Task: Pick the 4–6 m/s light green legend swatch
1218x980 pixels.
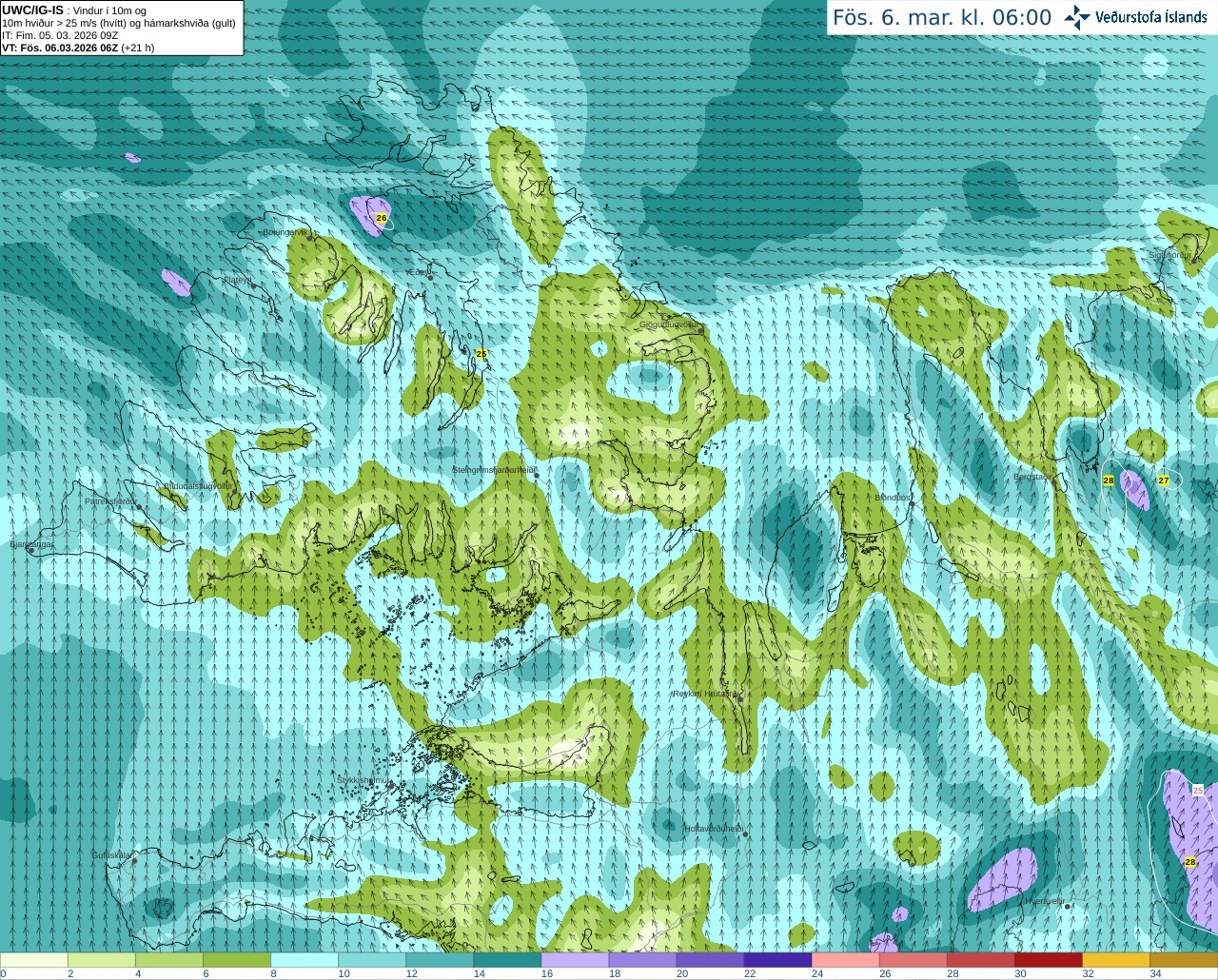Action: click(169, 960)
